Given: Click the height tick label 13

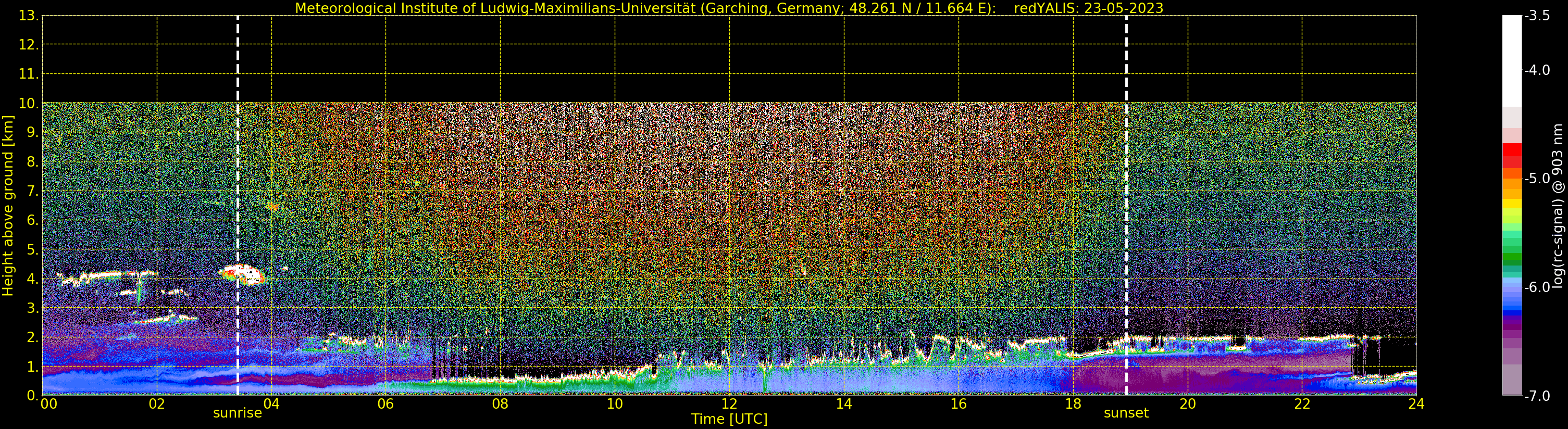Looking at the screenshot, I should [28, 15].
